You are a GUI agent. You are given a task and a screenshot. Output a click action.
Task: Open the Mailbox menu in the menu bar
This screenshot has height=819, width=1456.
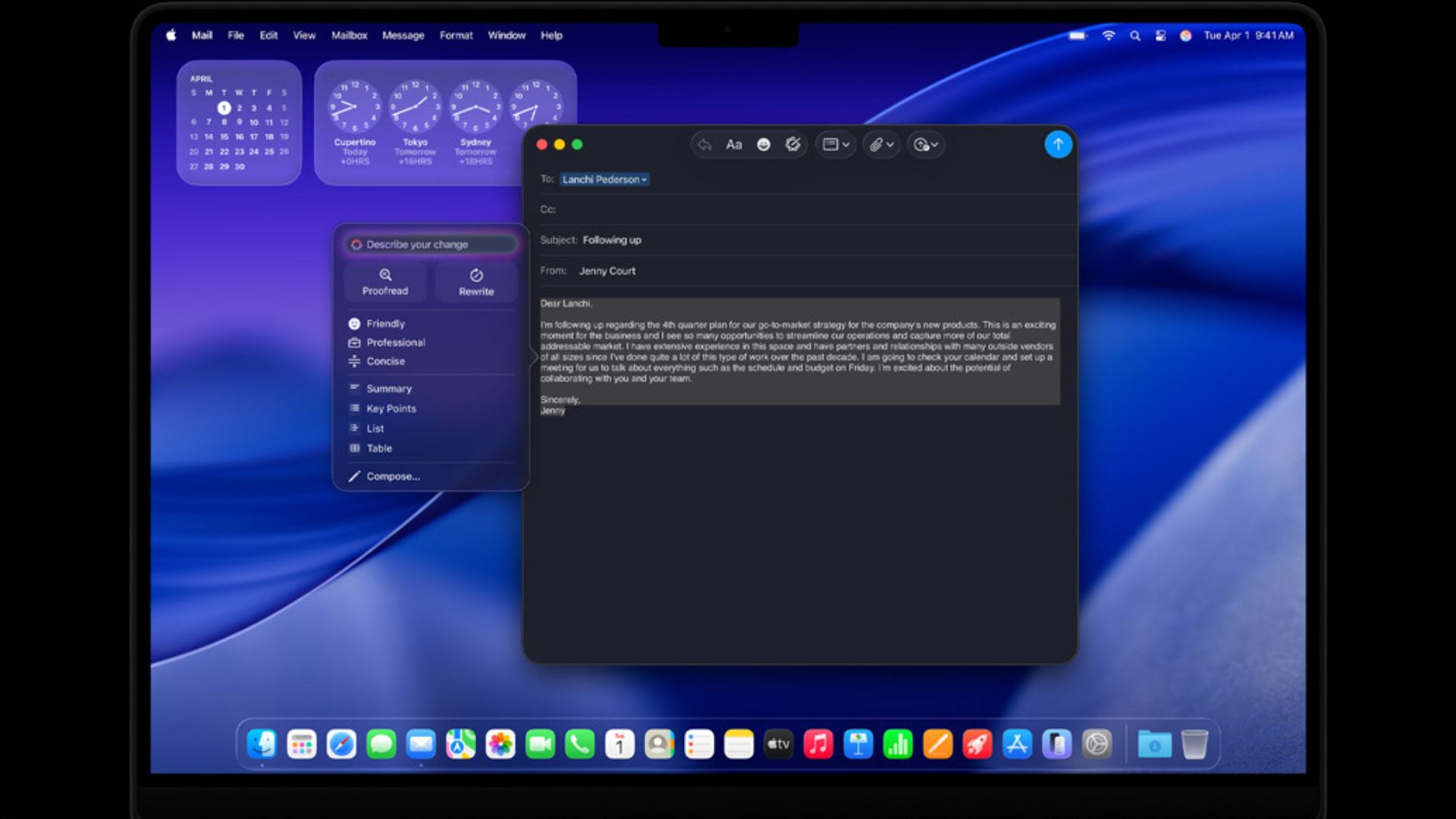[x=349, y=35]
